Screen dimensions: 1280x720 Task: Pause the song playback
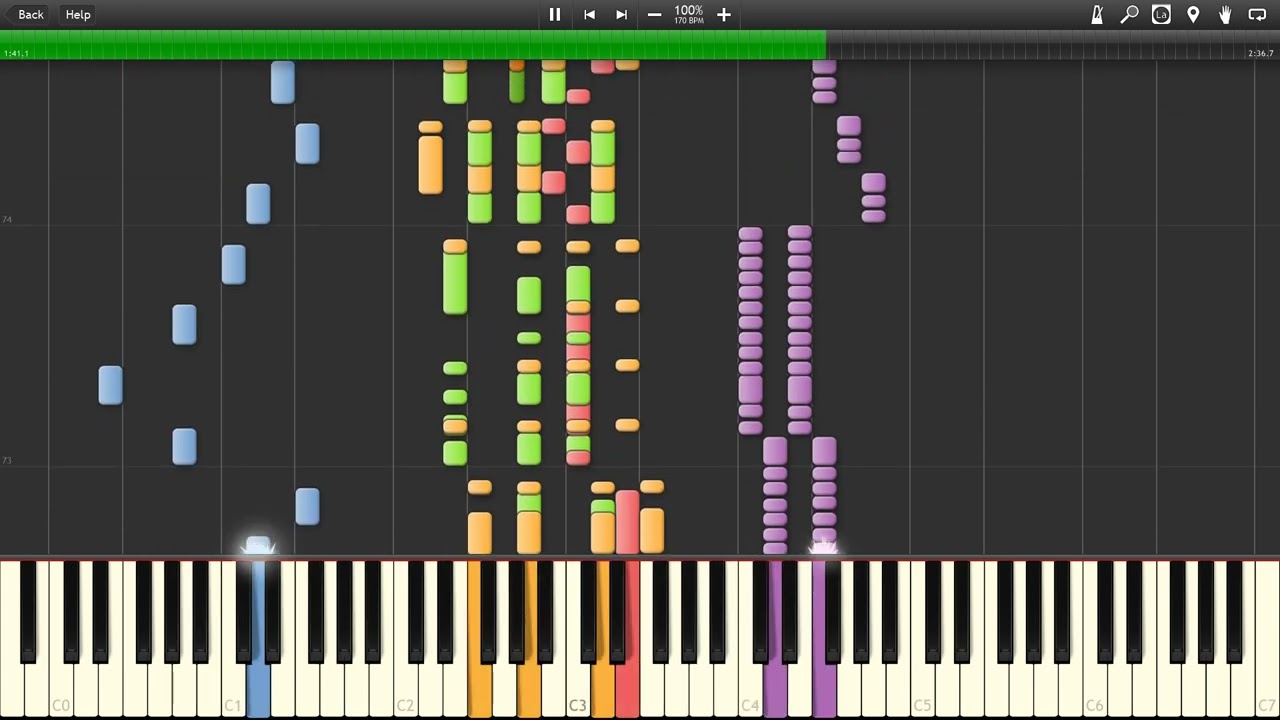point(555,14)
